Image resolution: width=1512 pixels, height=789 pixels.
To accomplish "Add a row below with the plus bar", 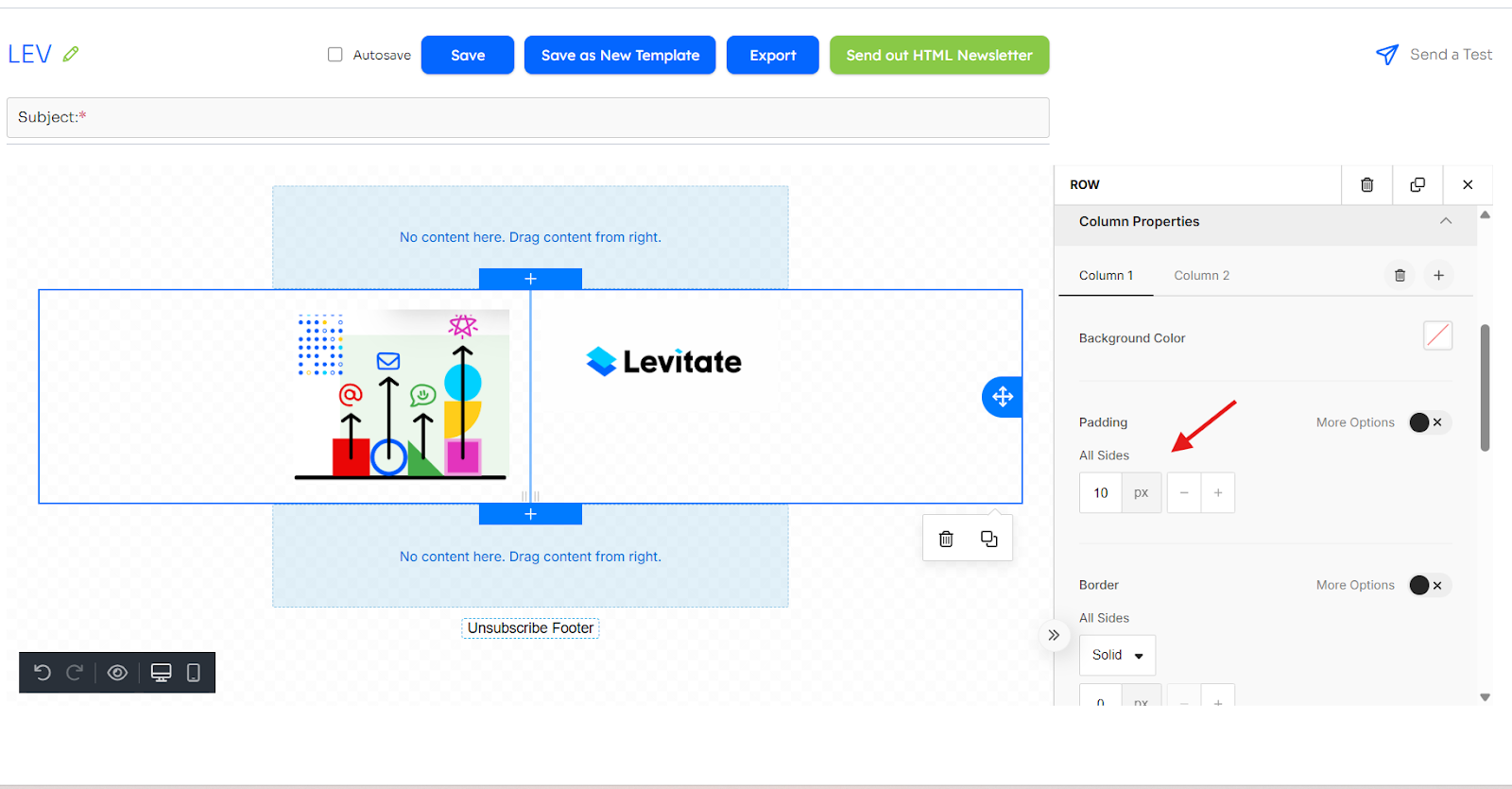I will tap(530, 514).
